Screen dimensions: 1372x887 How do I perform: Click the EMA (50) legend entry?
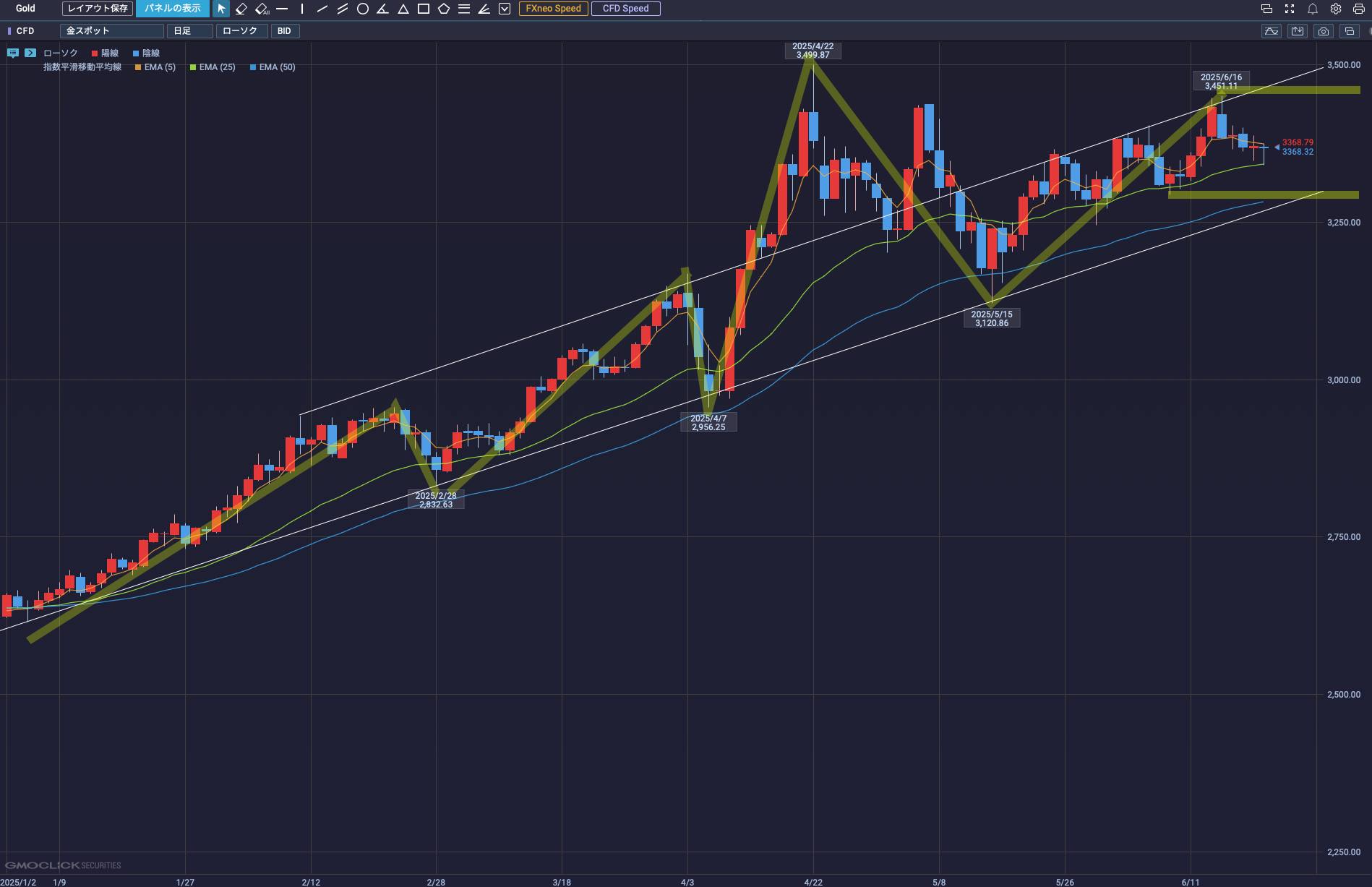(x=273, y=67)
